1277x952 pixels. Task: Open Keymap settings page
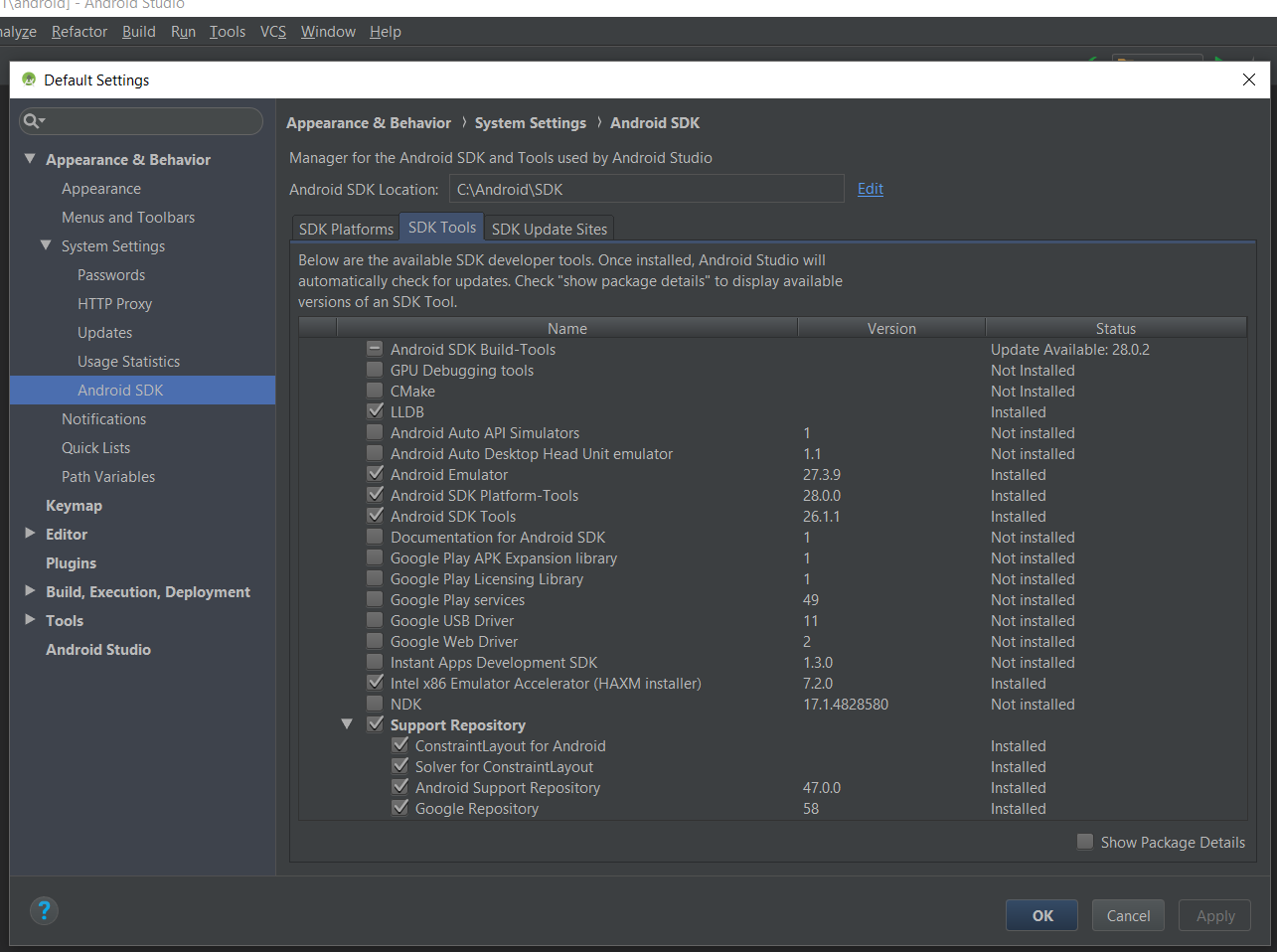coord(75,506)
